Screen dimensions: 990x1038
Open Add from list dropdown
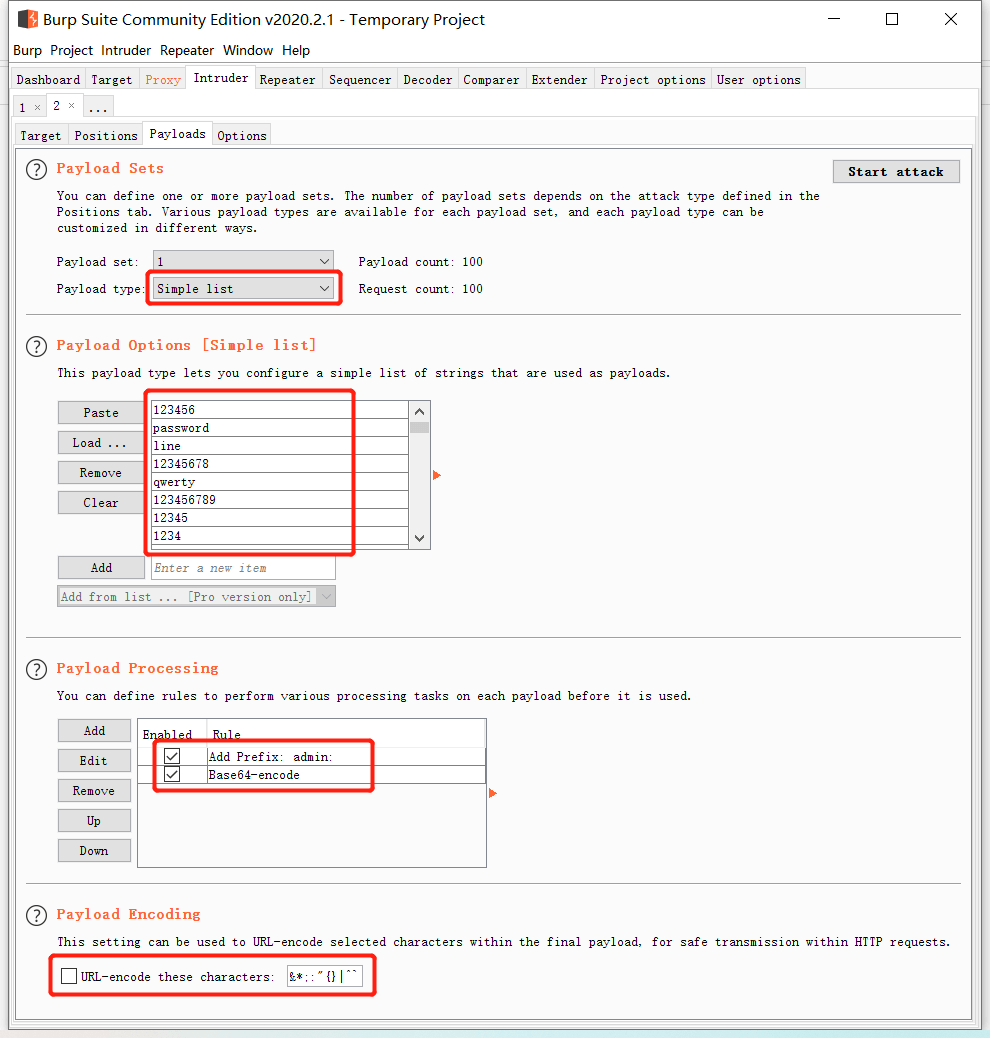point(196,596)
